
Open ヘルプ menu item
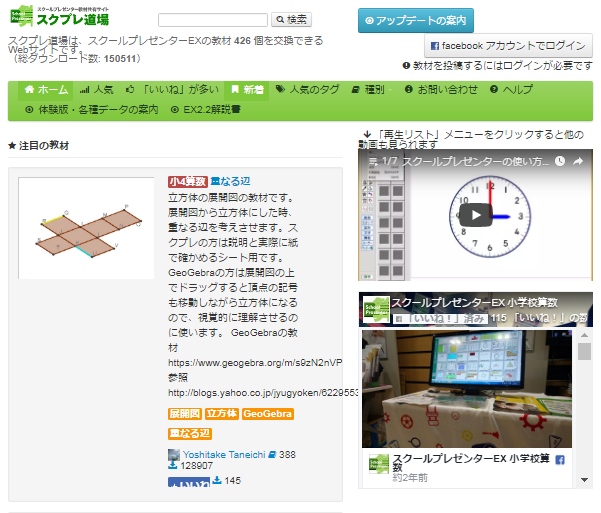pyautogui.click(x=511, y=90)
